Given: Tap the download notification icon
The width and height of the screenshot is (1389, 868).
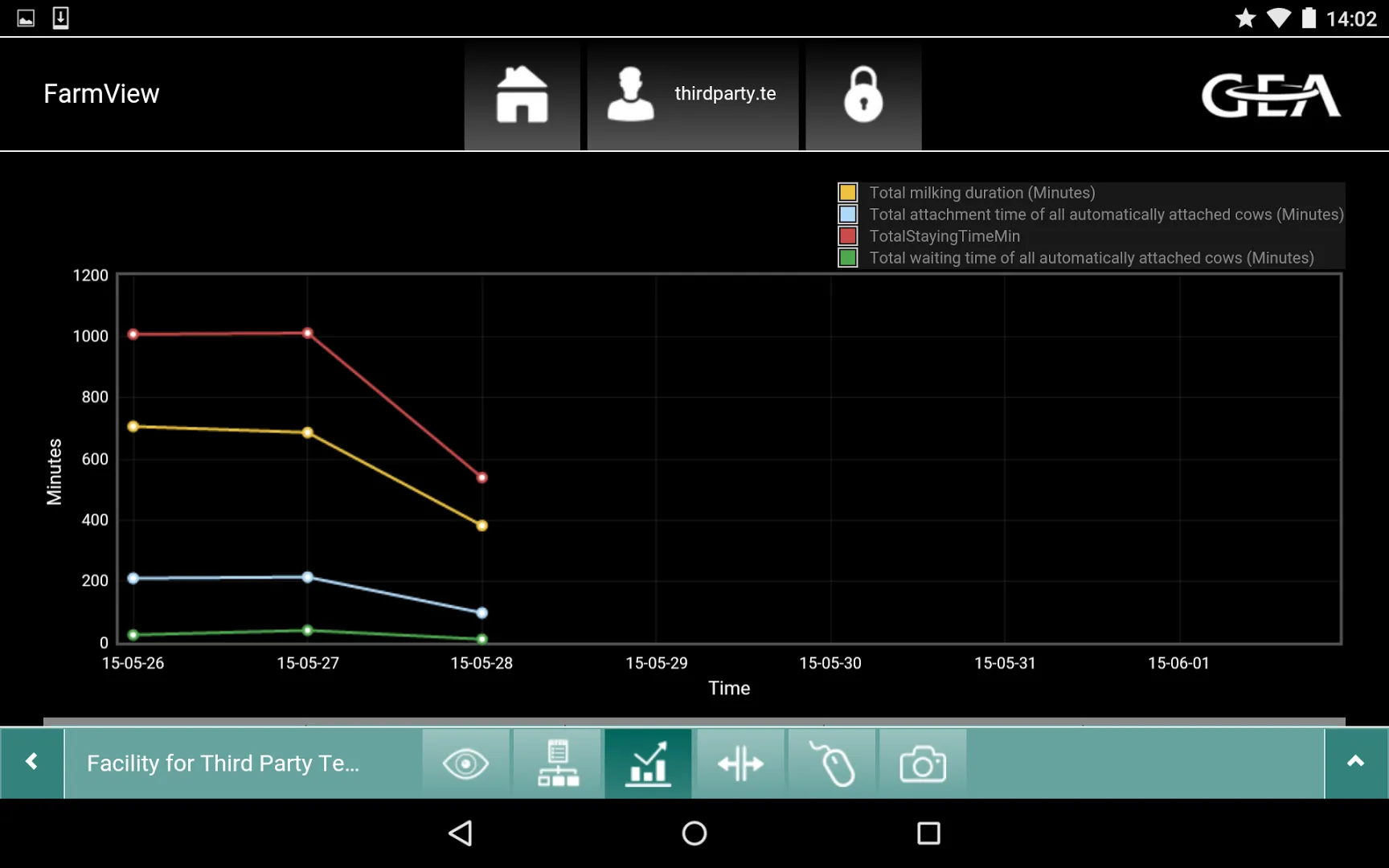Looking at the screenshot, I should pos(60,18).
